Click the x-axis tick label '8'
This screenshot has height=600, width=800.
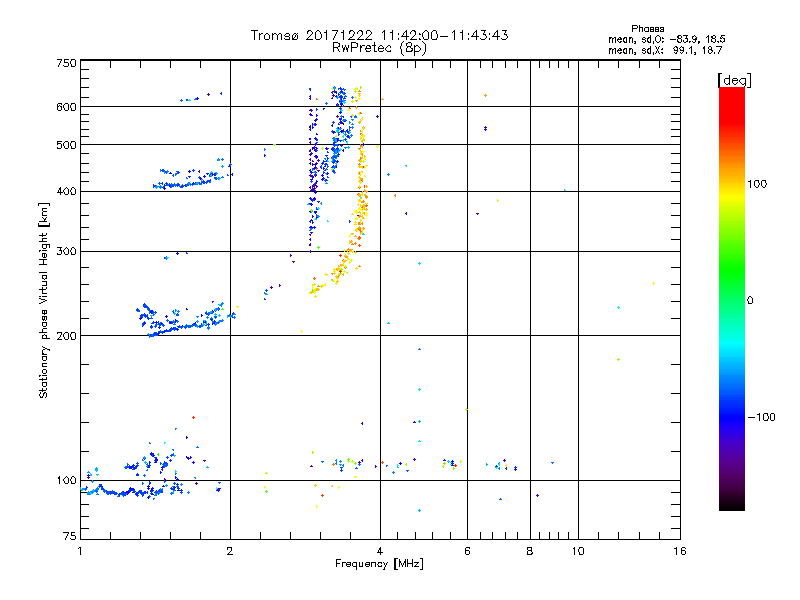coord(530,551)
